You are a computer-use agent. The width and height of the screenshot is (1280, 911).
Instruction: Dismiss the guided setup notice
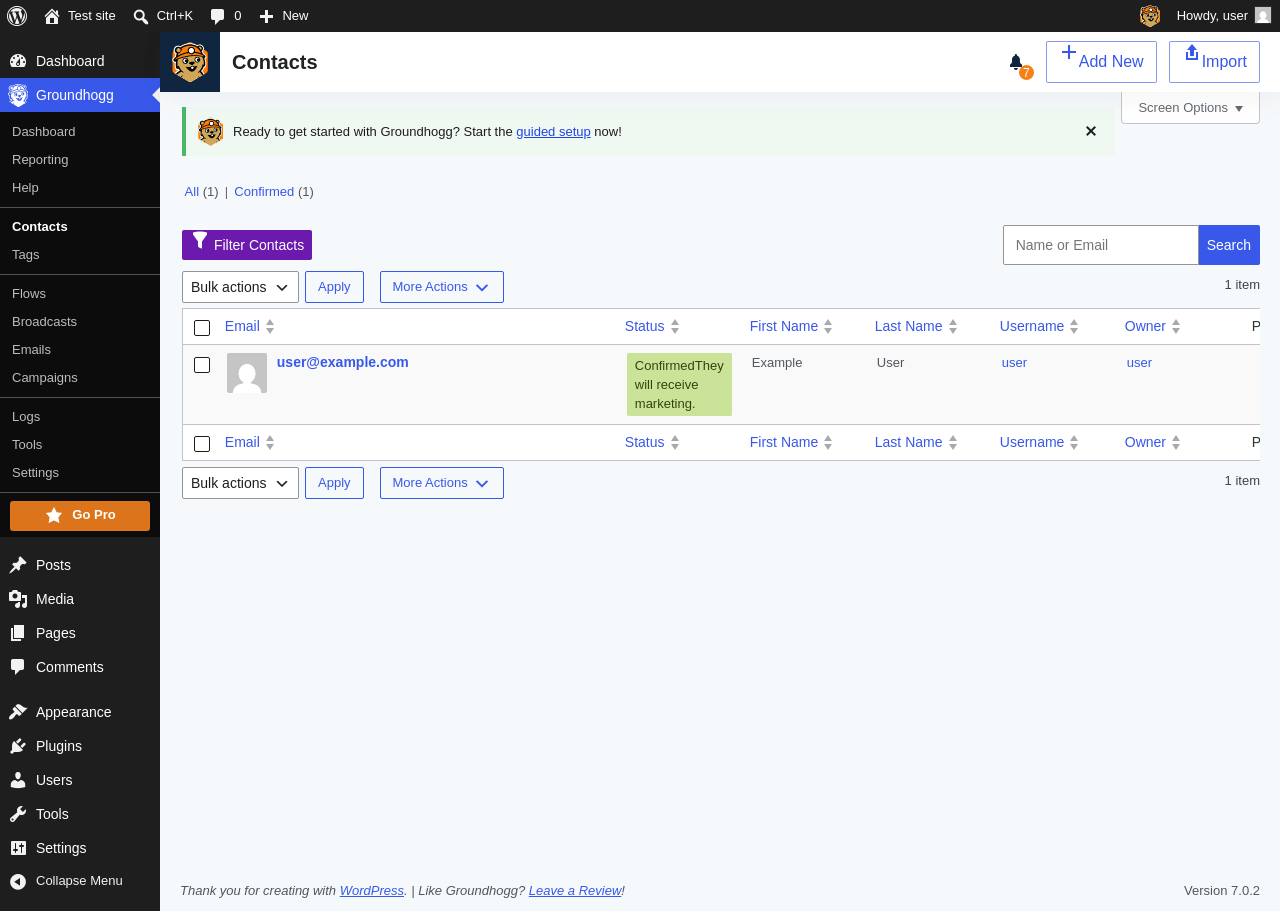(x=1091, y=131)
